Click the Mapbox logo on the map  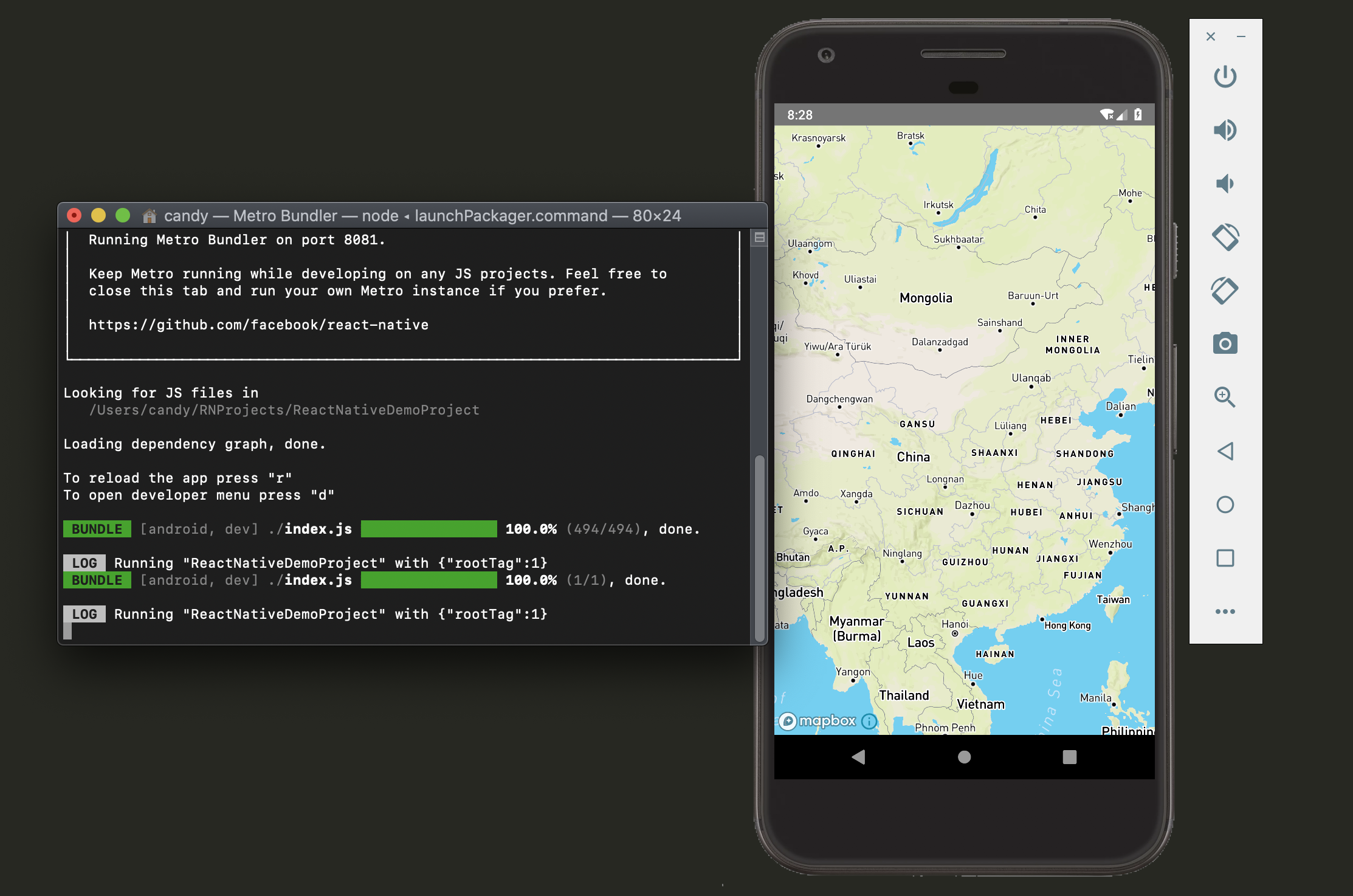[x=818, y=722]
